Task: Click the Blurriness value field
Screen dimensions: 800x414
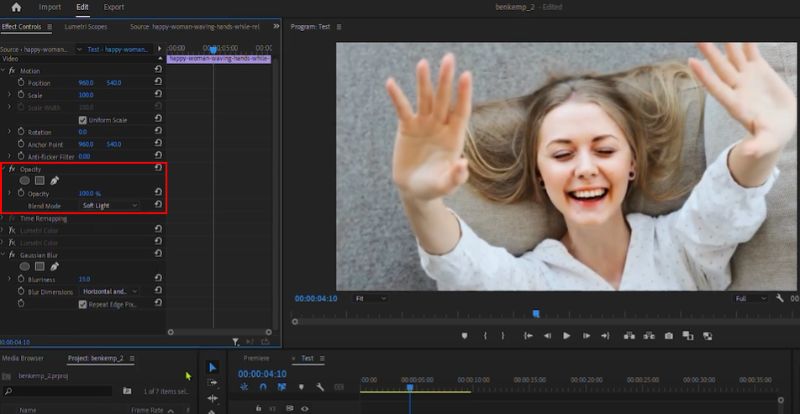Action: click(x=84, y=279)
